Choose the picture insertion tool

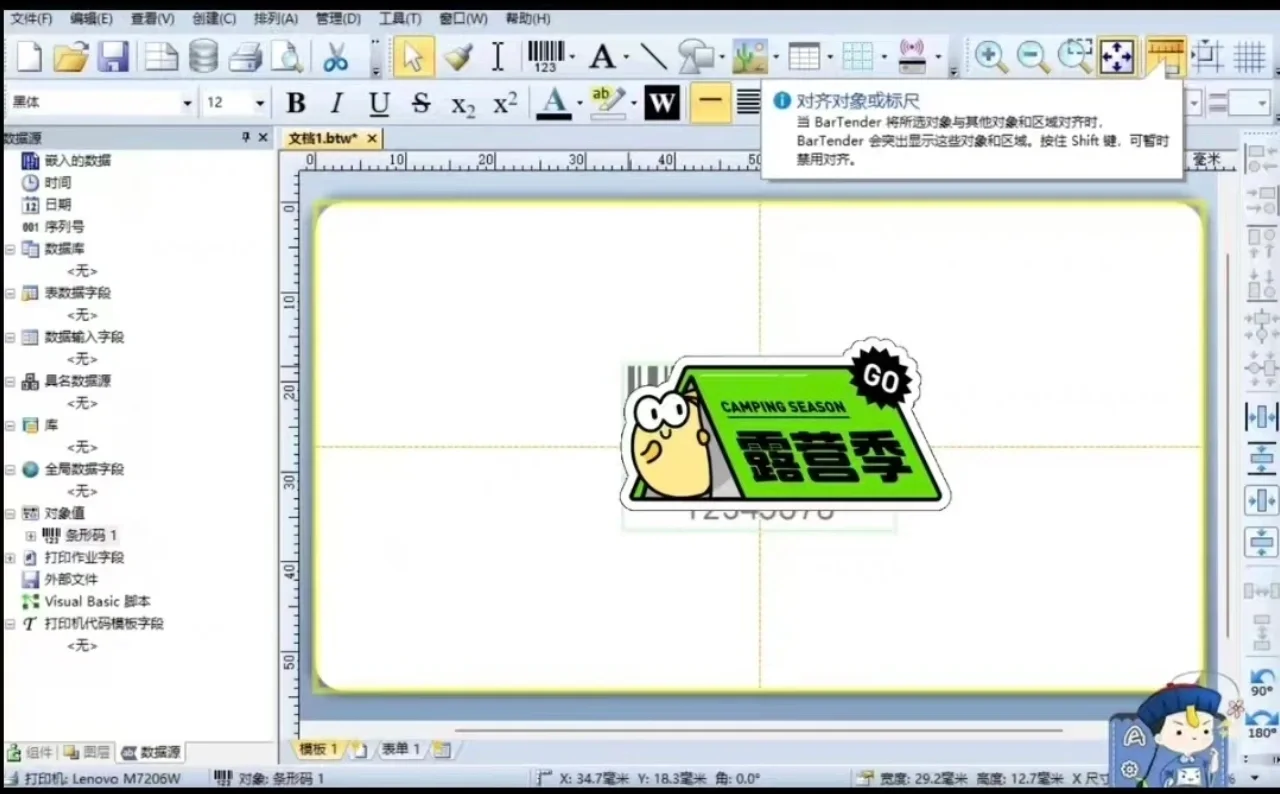749,56
